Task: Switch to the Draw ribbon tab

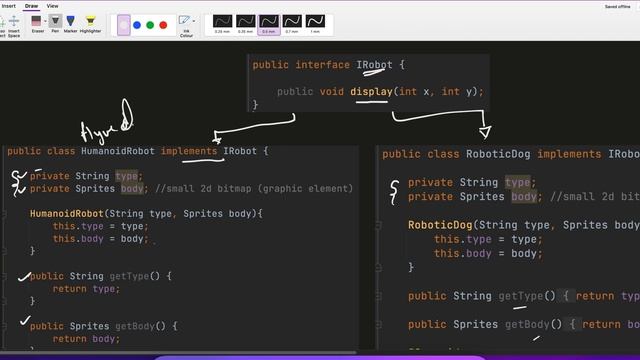Action: coord(31,6)
